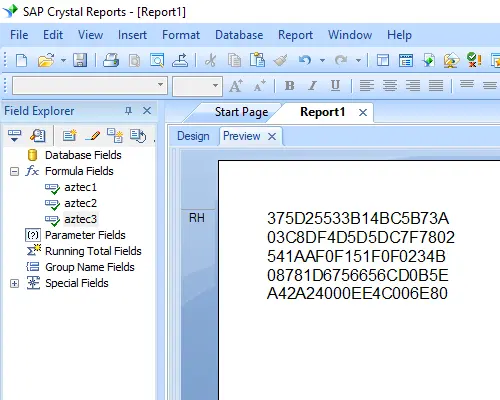The height and width of the screenshot is (400, 500).
Task: Open the Database menu
Action: 239,35
